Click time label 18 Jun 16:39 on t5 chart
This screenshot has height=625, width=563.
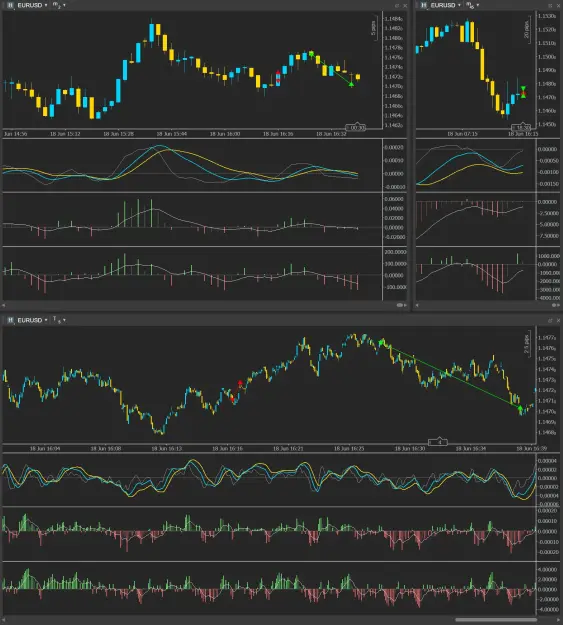coord(532,448)
